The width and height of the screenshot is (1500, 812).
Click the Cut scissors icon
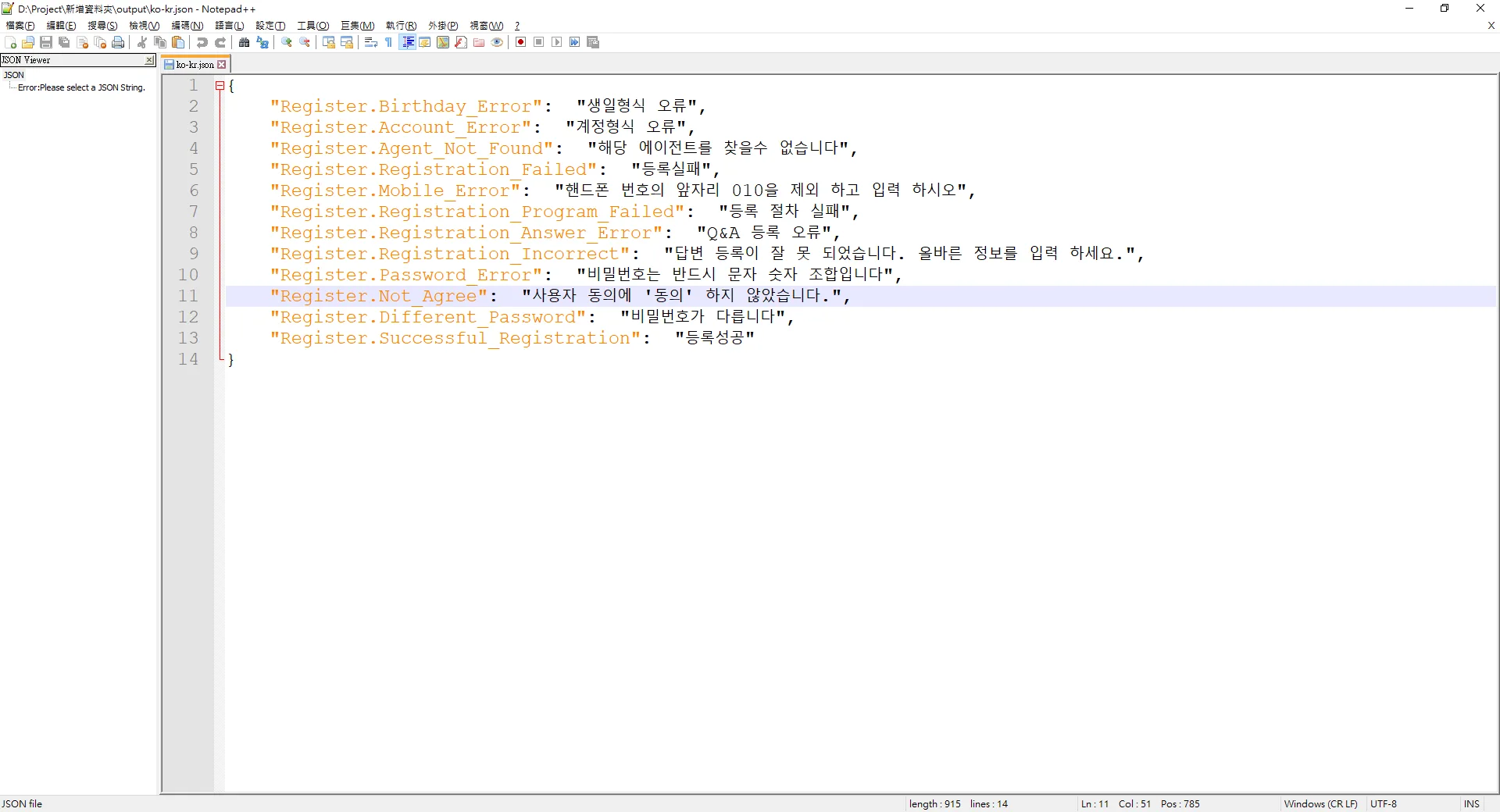[142, 42]
